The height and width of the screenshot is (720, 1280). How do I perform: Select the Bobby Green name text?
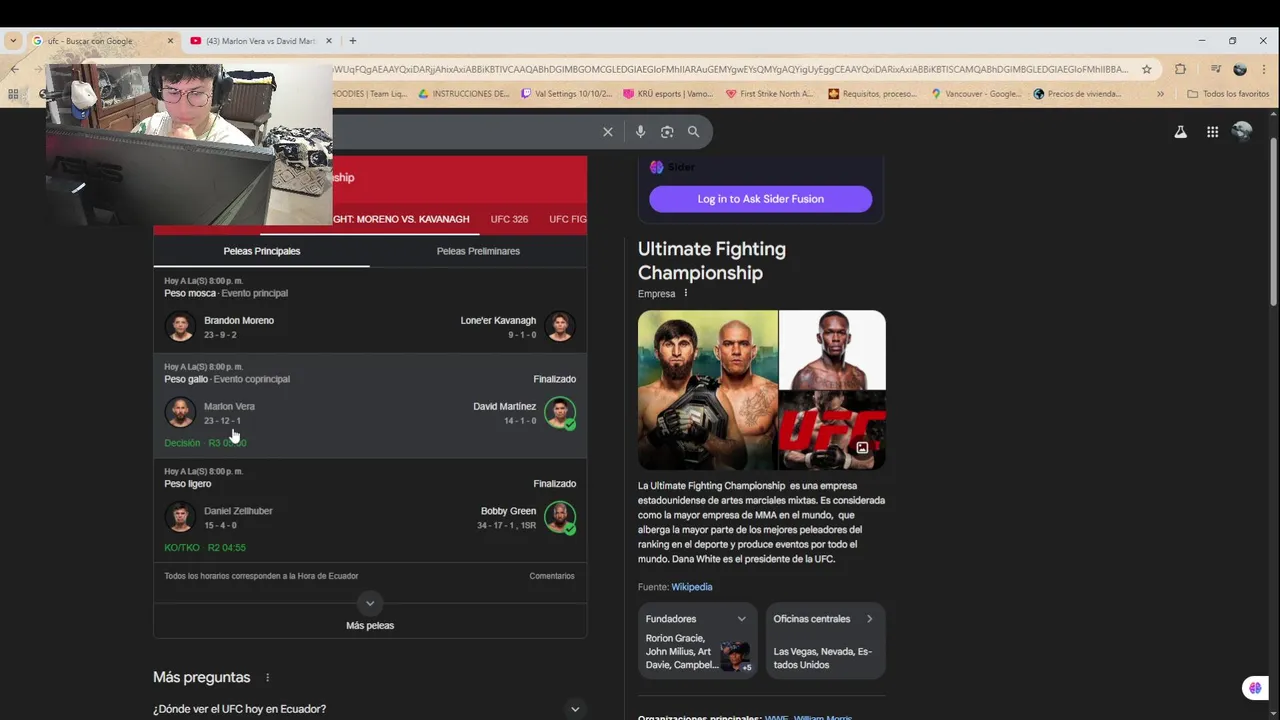tap(508, 511)
